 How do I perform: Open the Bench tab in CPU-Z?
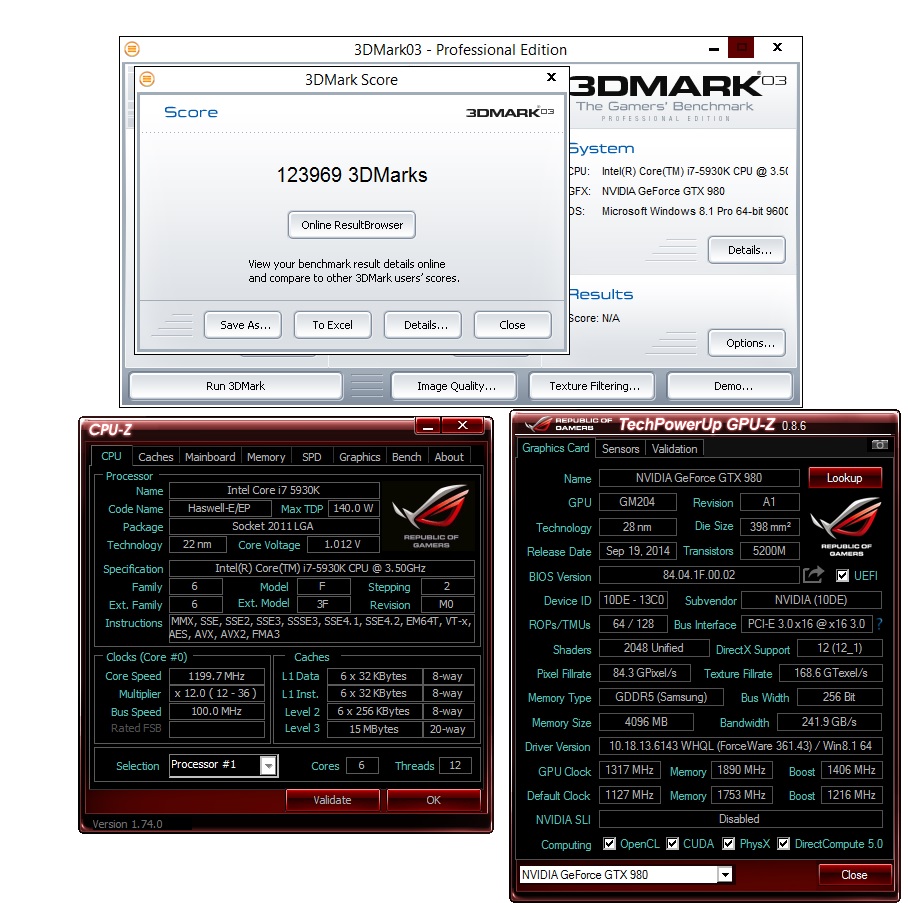tap(407, 456)
